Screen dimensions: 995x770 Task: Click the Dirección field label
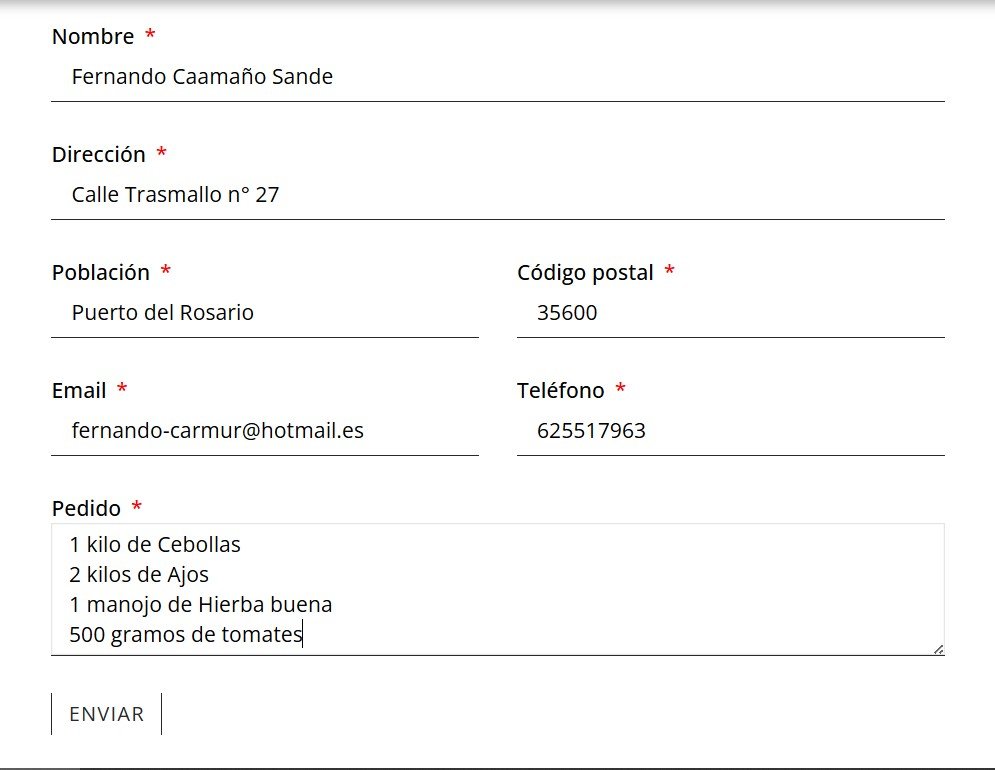99,155
